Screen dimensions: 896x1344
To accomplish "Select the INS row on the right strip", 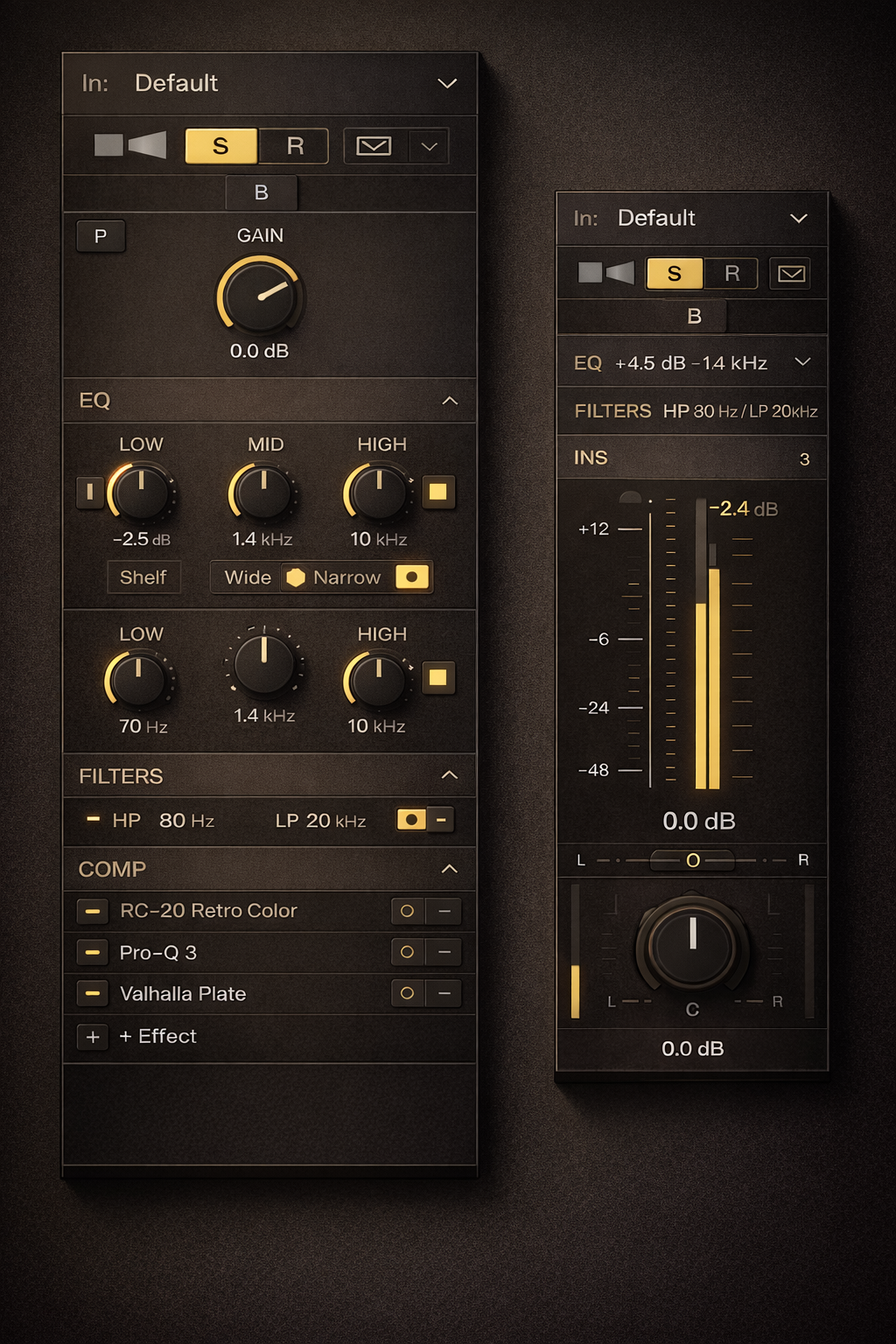I will [x=691, y=458].
